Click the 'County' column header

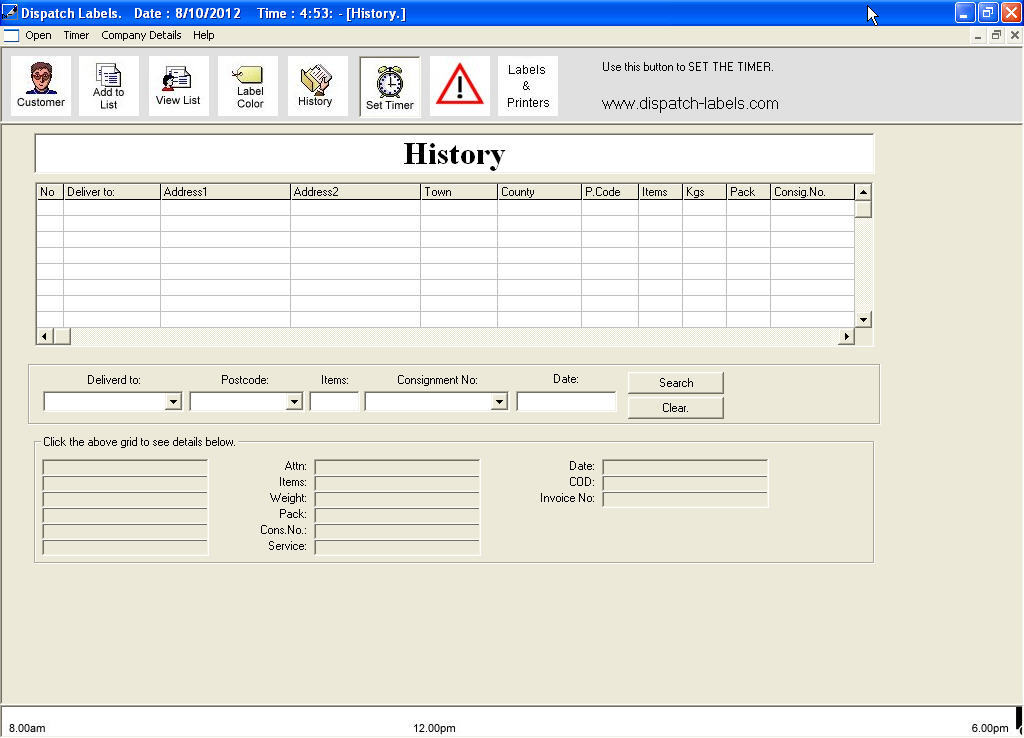pos(539,192)
